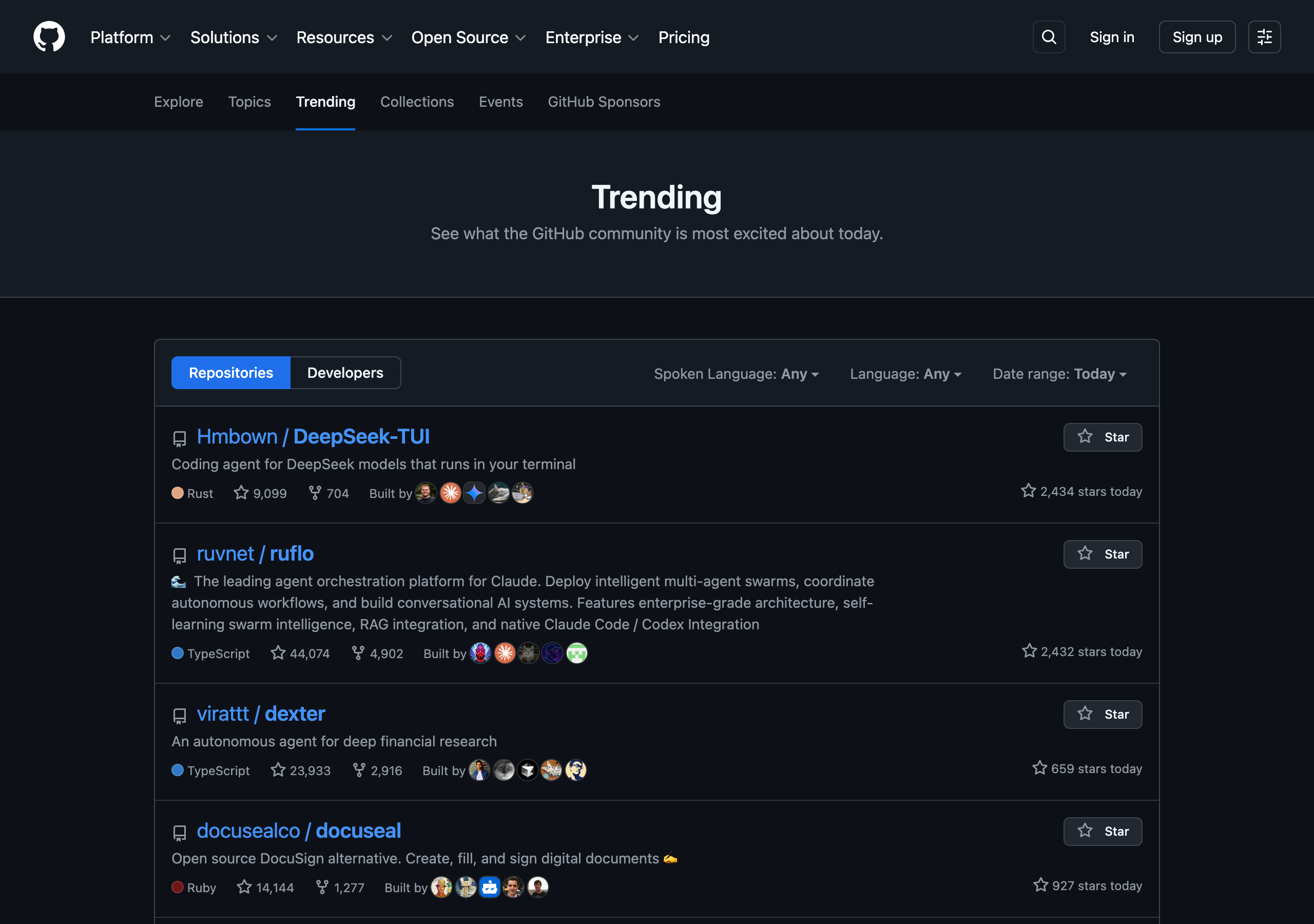Click repo icon beside virattt / dexter
Screen dimensions: 1314x924
pos(180,716)
